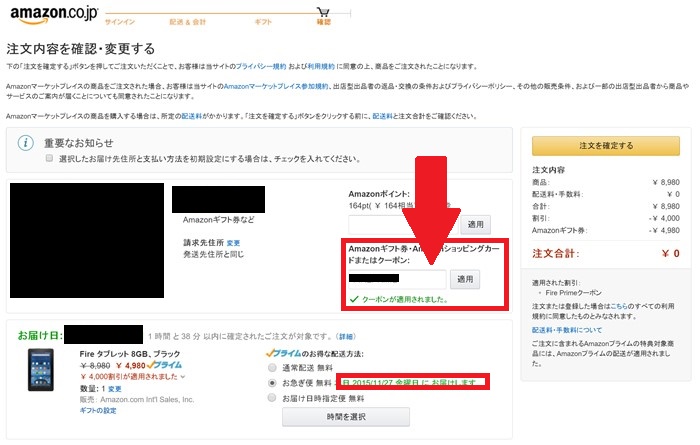Click こちら link in order summary
Viewport: 700px width, 445px height.
619,306
